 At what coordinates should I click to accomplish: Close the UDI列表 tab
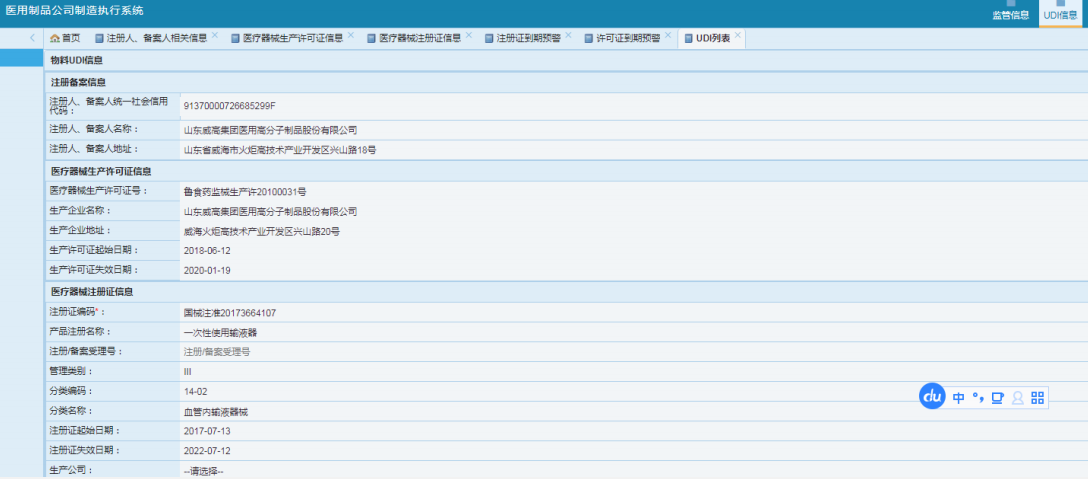738,36
